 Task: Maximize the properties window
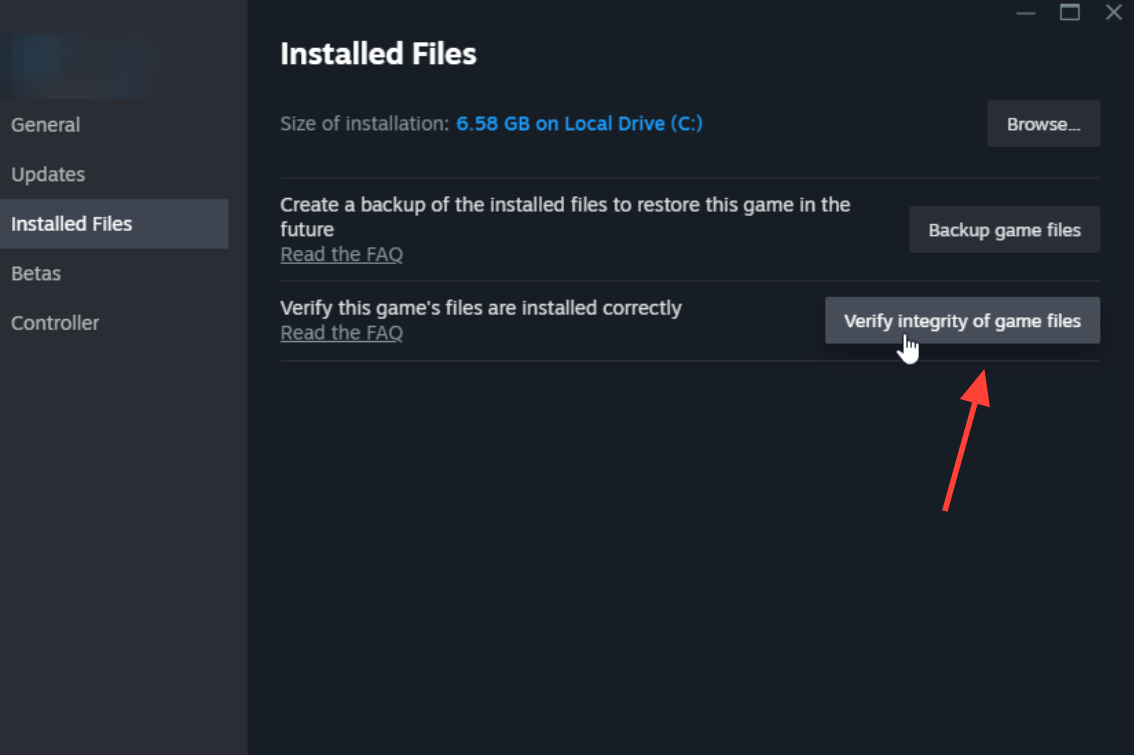(x=1070, y=12)
